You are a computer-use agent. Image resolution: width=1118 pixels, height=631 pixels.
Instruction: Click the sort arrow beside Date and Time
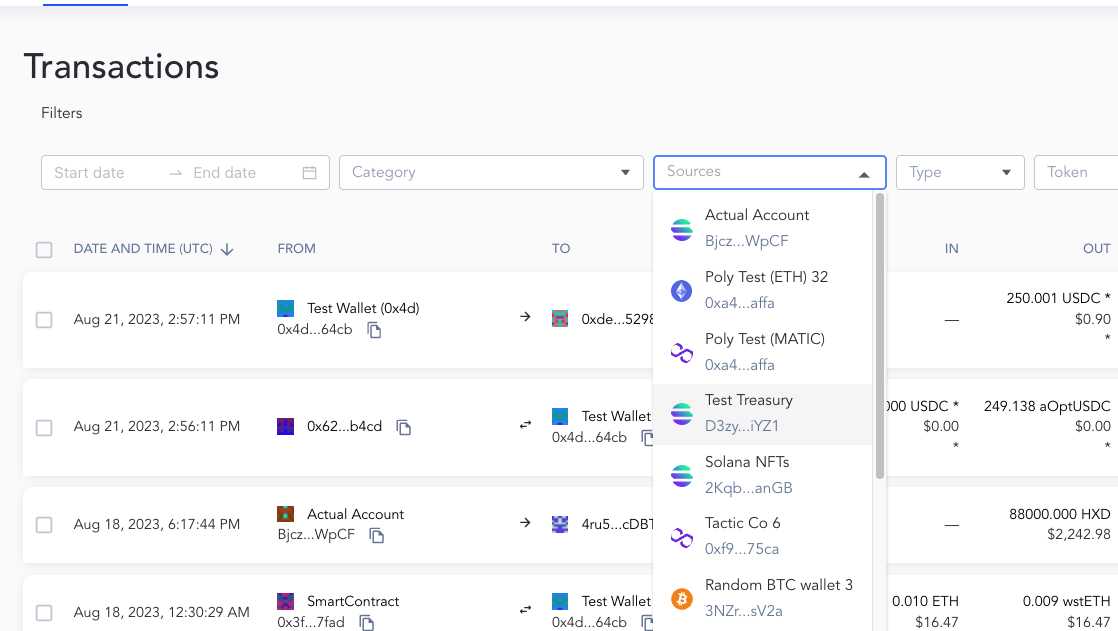point(227,249)
